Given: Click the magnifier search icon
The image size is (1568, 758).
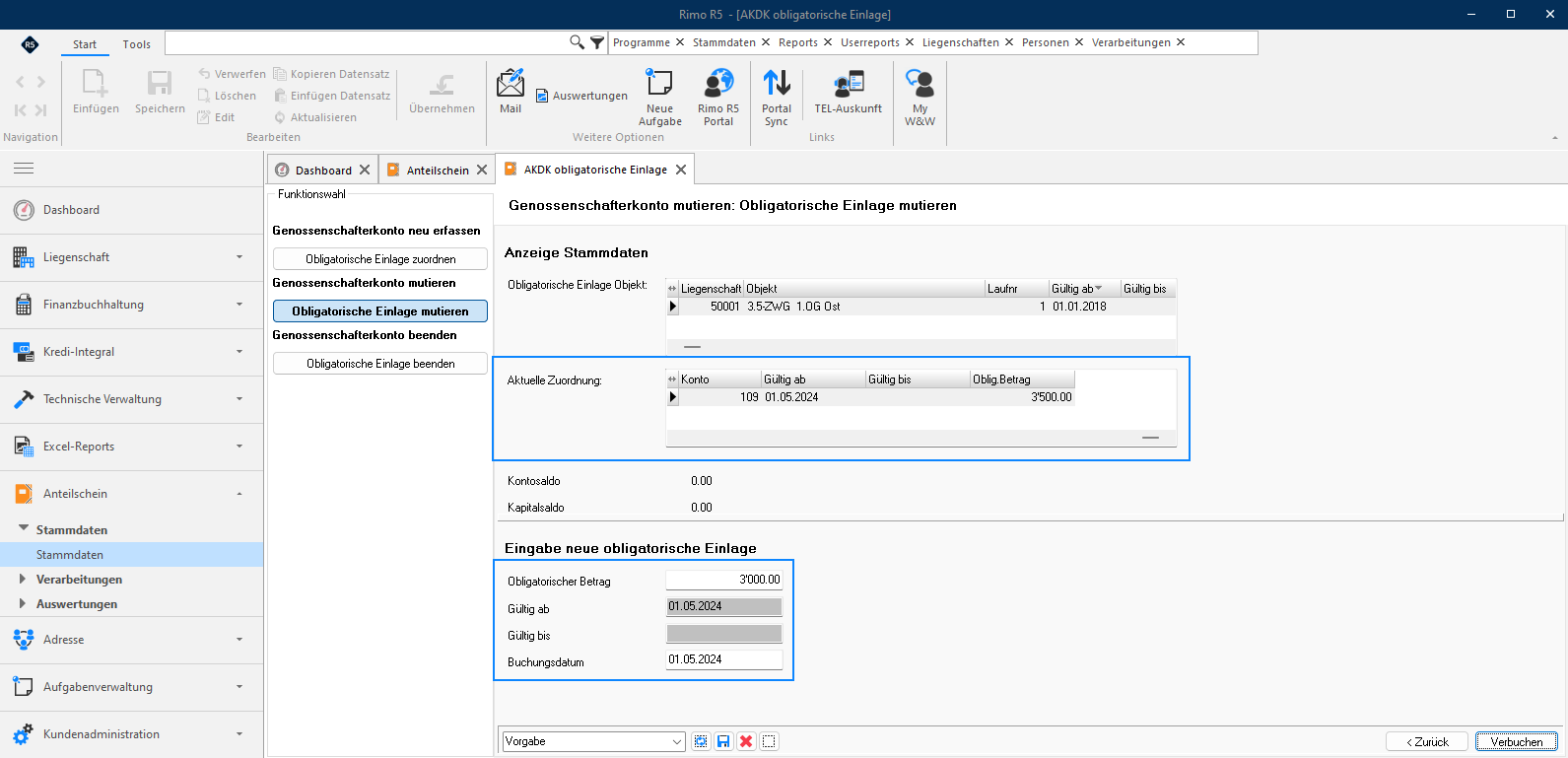Looking at the screenshot, I should (x=577, y=42).
